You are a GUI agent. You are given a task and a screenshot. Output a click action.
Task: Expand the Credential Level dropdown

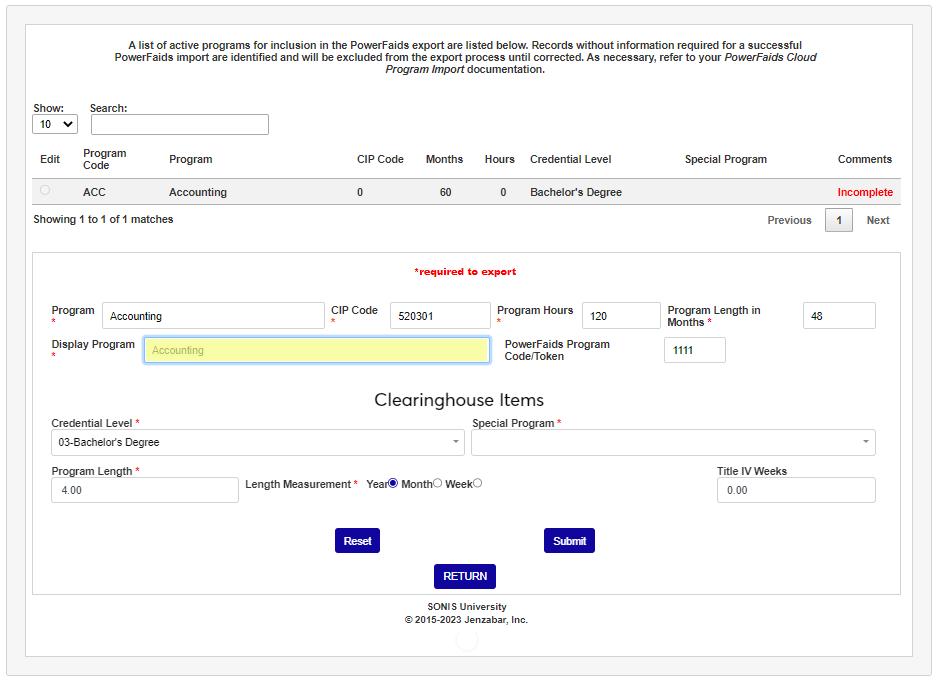(257, 442)
